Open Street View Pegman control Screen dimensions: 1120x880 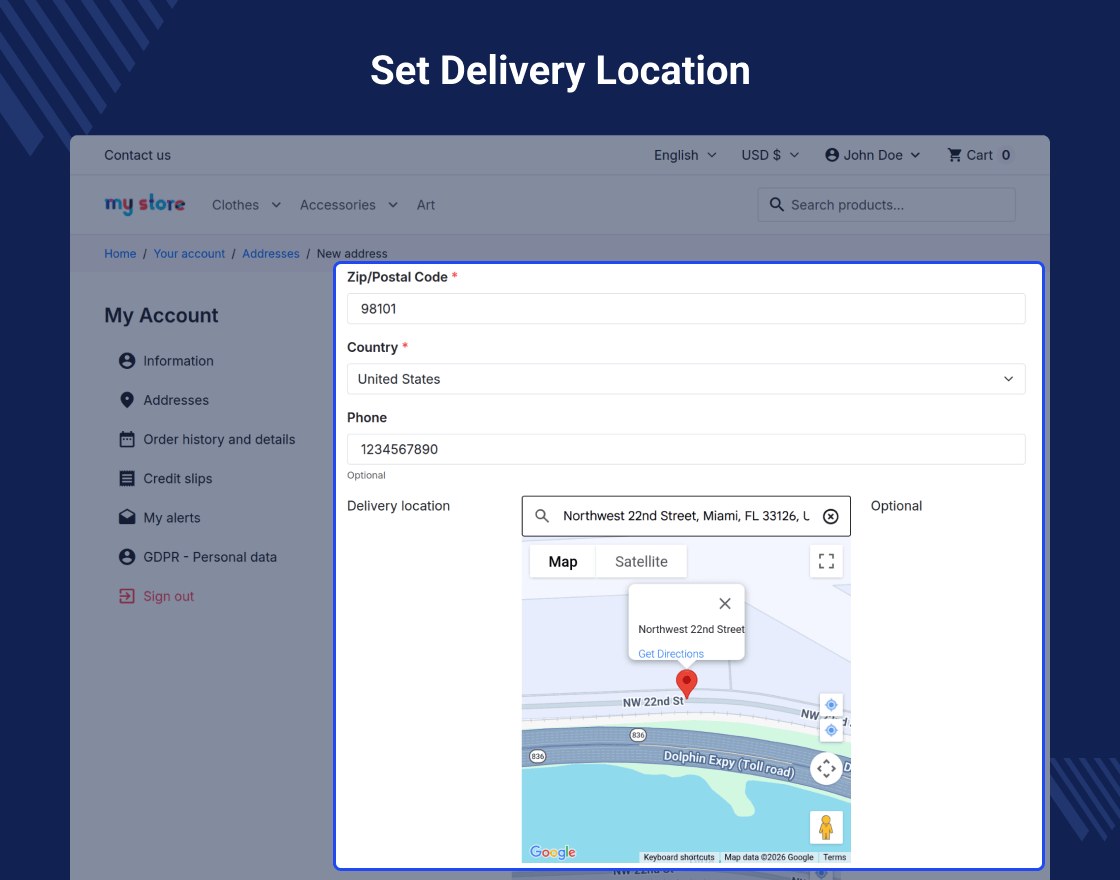[x=826, y=827]
